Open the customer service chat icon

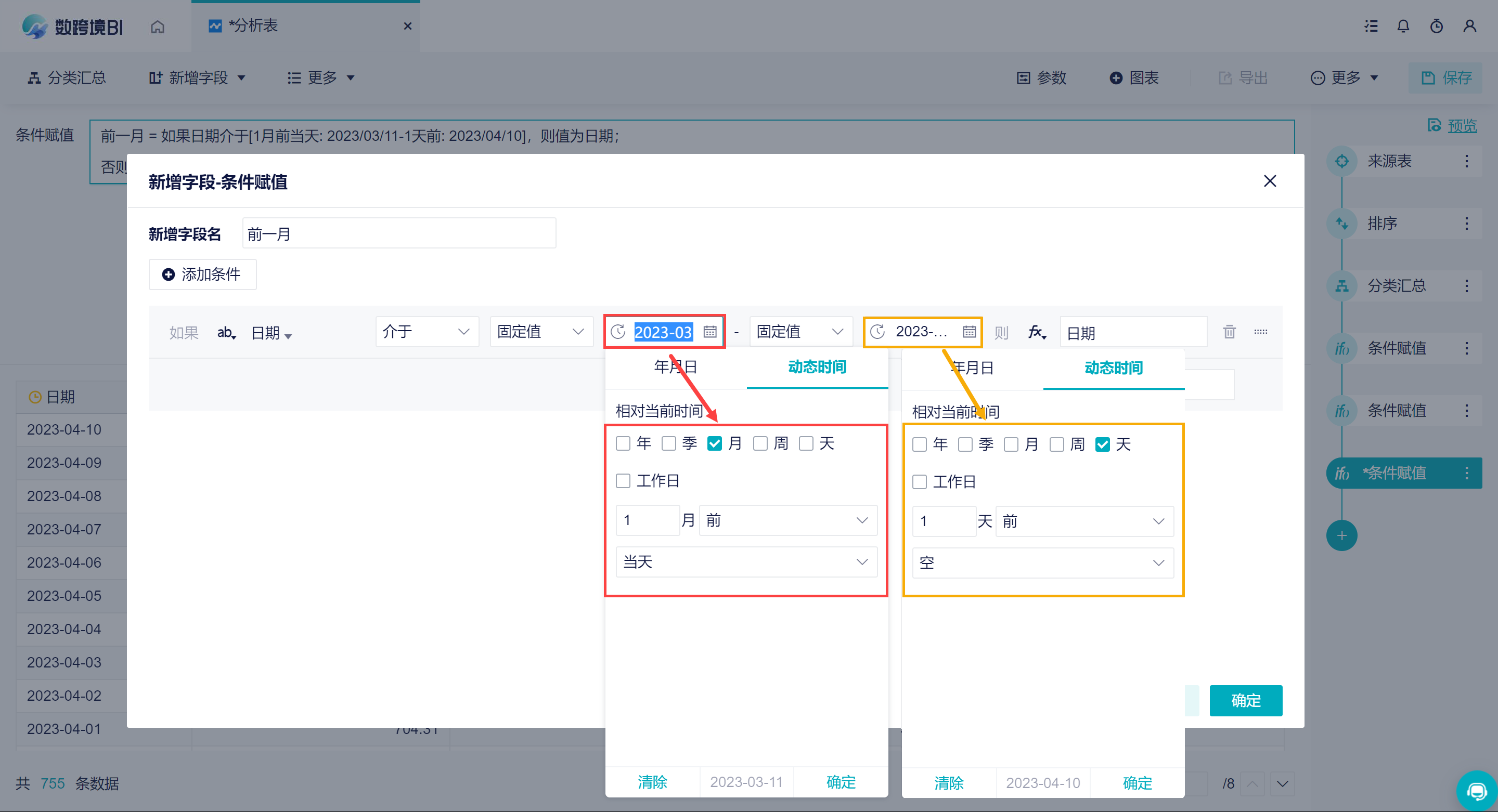click(x=1476, y=791)
